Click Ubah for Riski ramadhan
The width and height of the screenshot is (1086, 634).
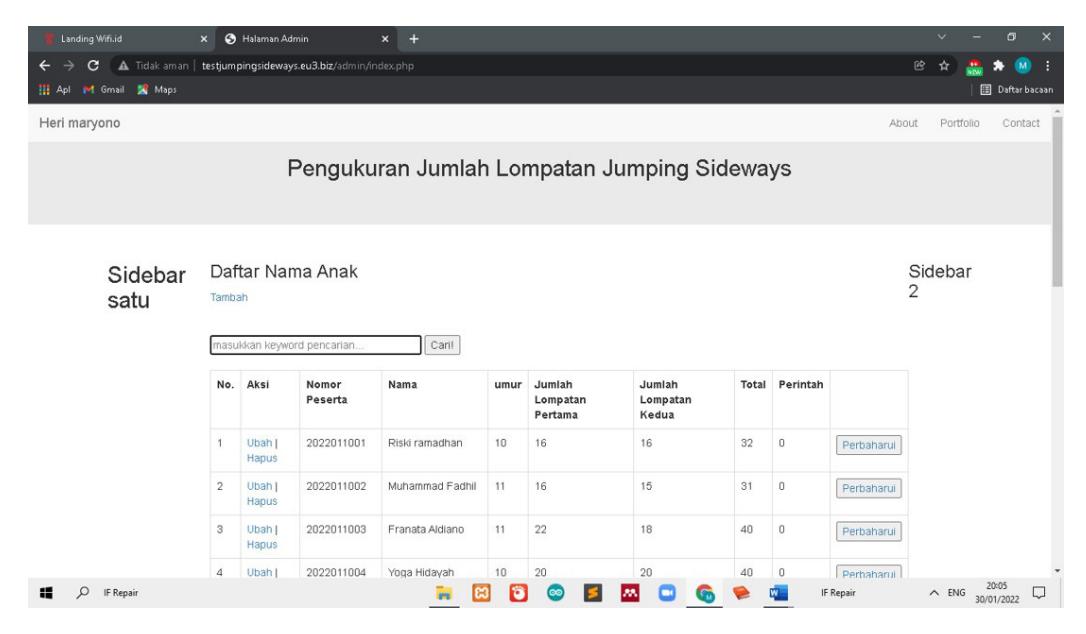click(259, 443)
